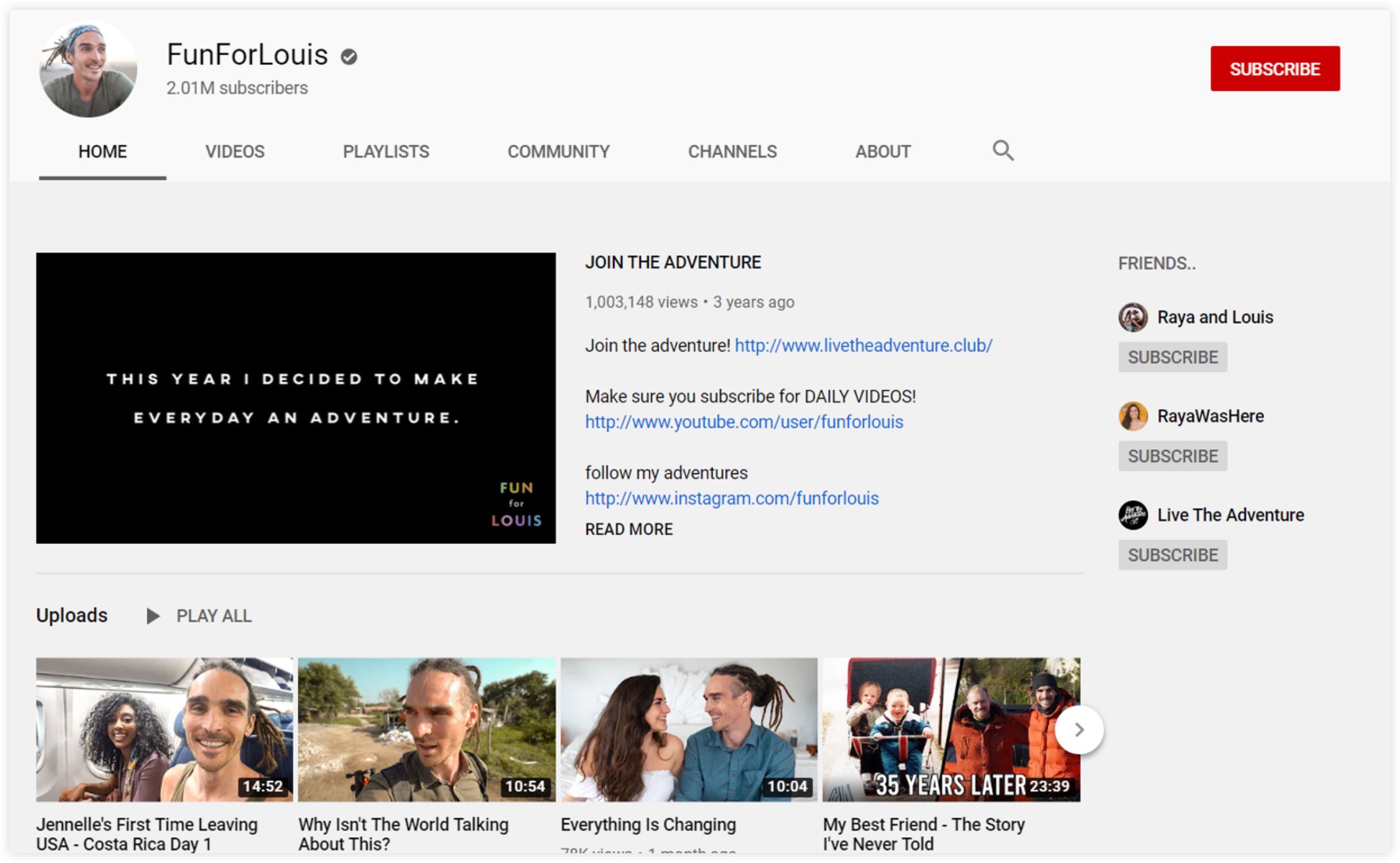Viewport: 1400px width, 863px height.
Task: Subscribe to the Raya and Louis channel
Action: pos(1172,357)
